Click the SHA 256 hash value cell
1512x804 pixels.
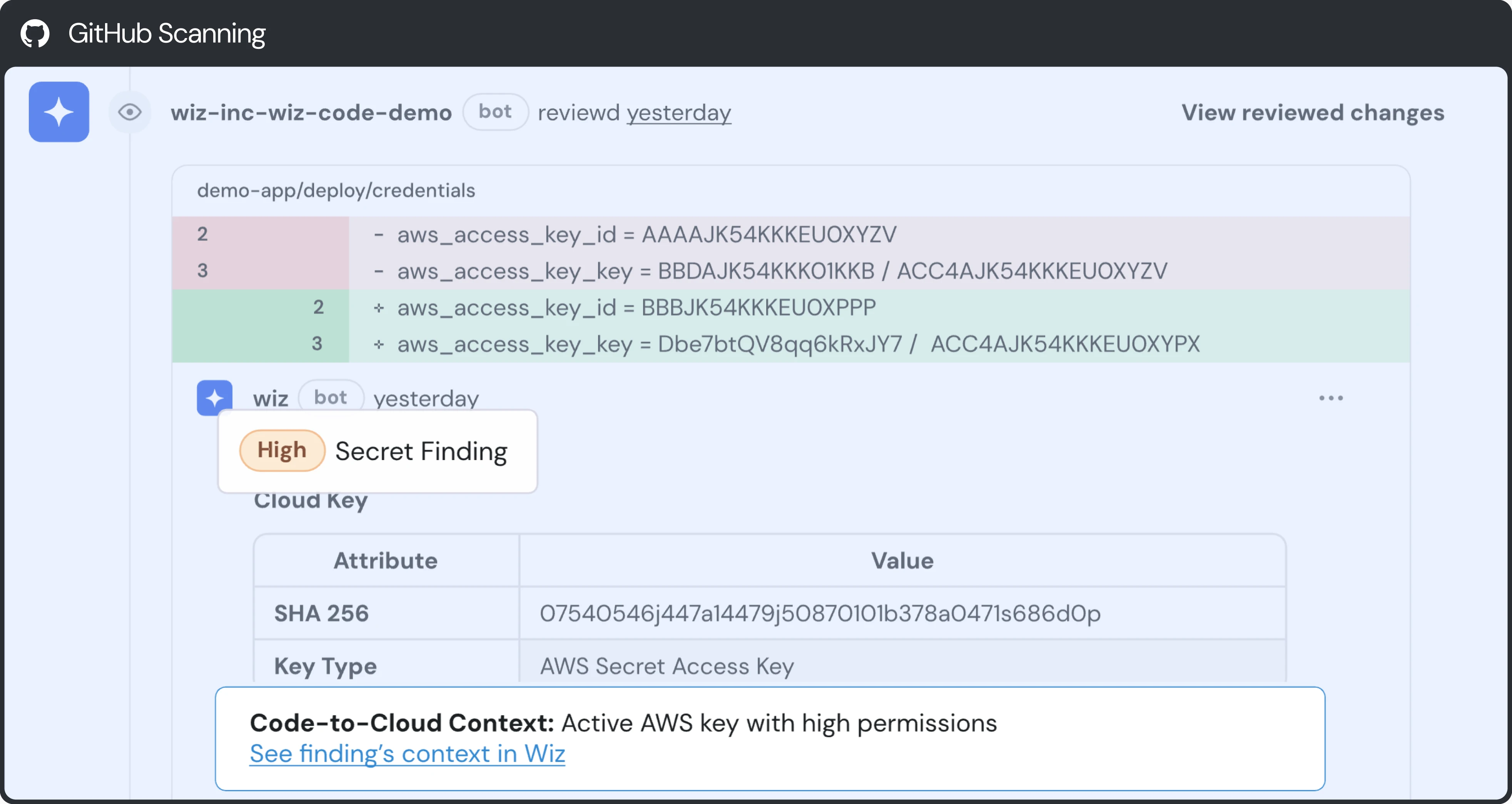902,613
